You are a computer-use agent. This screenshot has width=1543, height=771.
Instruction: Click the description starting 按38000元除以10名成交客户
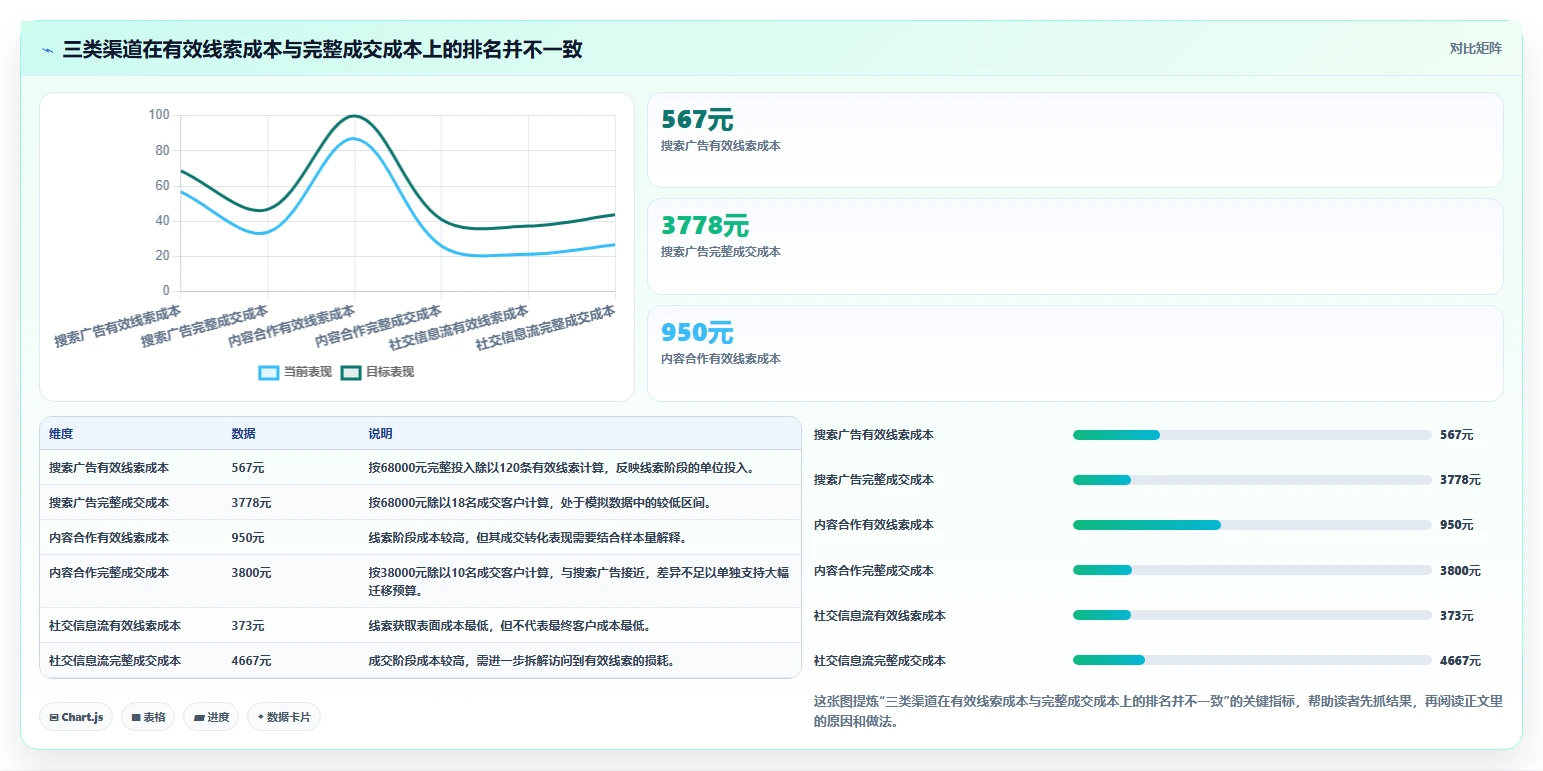[x=579, y=582]
